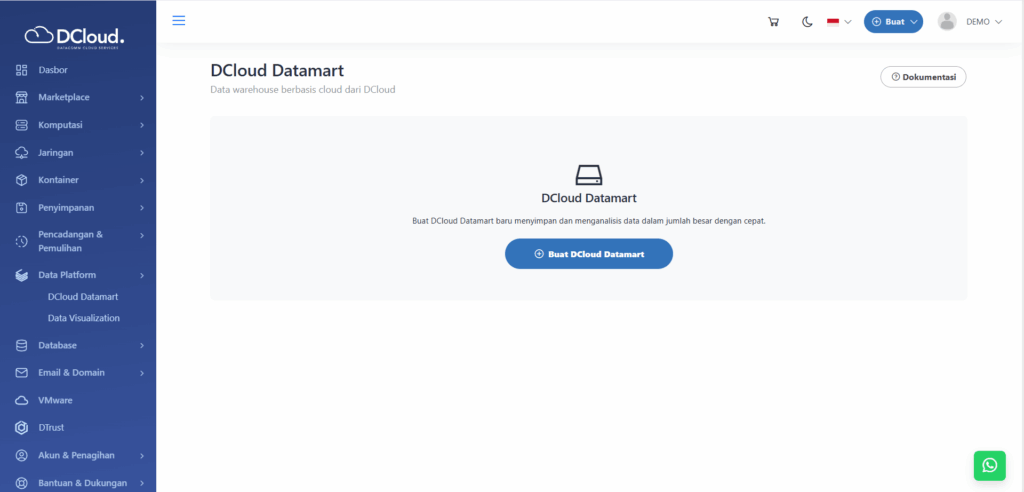Expand the Jaringan sidebar section

tap(80, 153)
